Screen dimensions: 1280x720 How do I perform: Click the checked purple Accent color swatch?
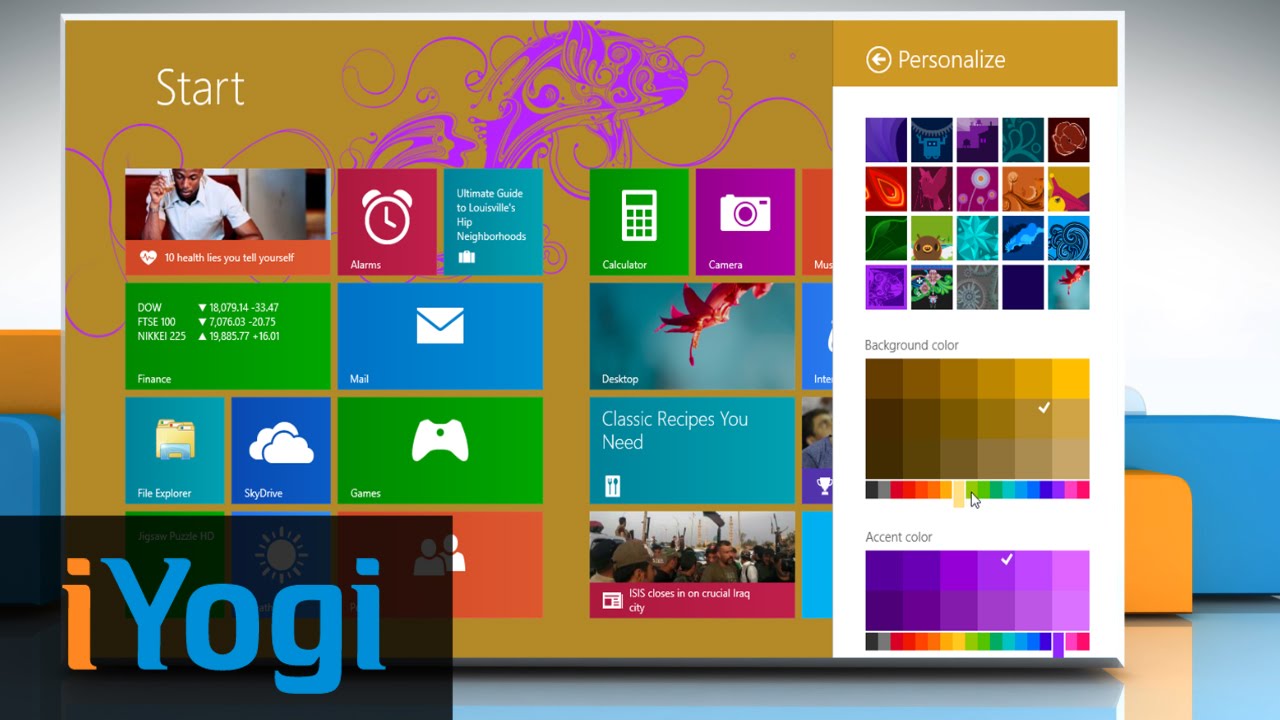[996, 571]
